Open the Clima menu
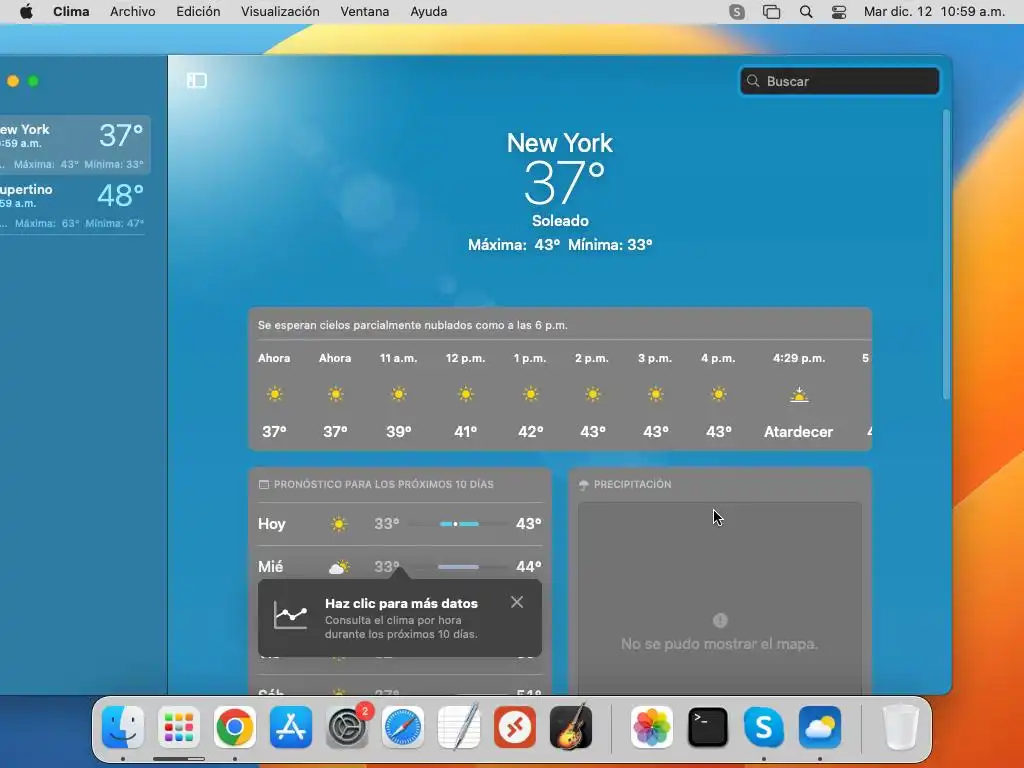Image resolution: width=1024 pixels, height=768 pixels. click(x=71, y=12)
